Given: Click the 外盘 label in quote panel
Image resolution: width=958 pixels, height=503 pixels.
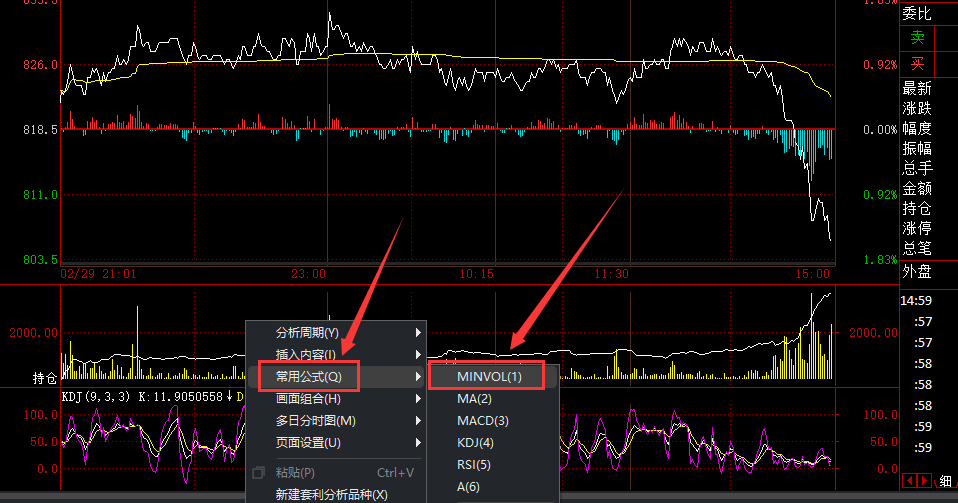Looking at the screenshot, I should pyautogui.click(x=917, y=271).
